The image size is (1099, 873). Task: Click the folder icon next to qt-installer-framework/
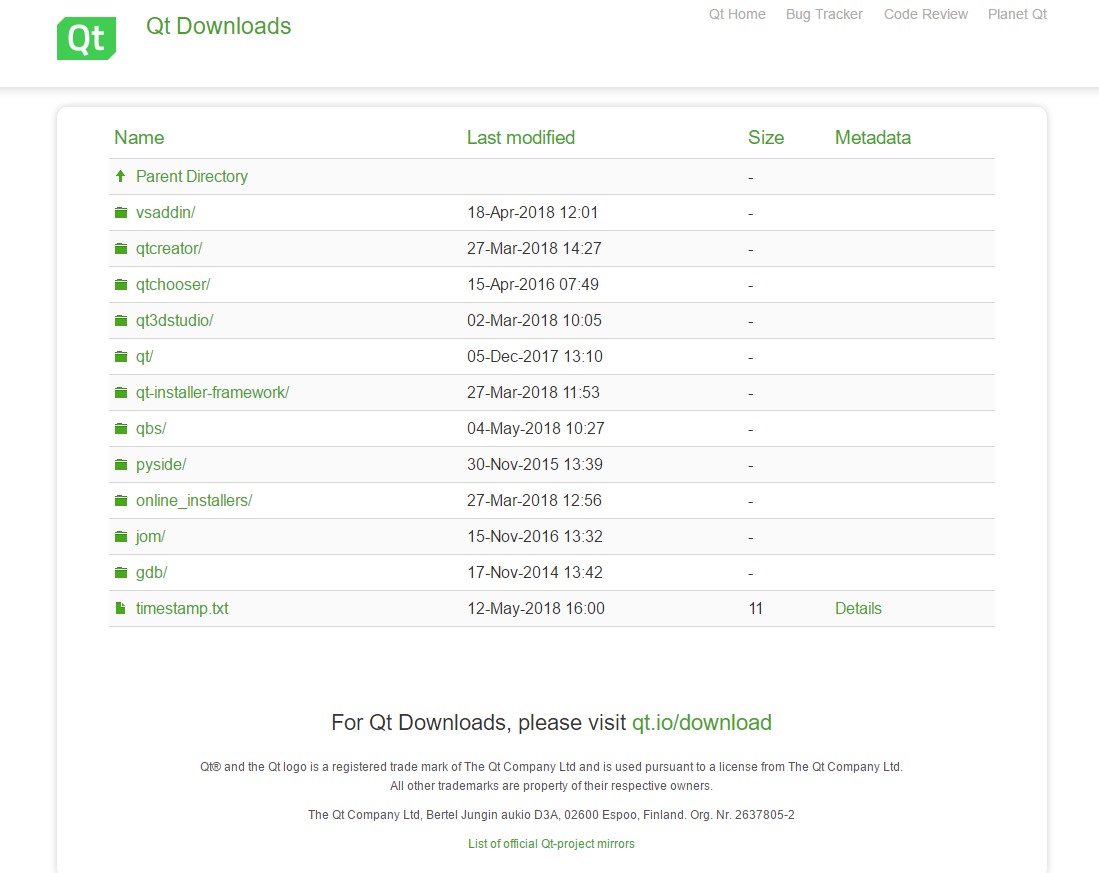[x=121, y=392]
